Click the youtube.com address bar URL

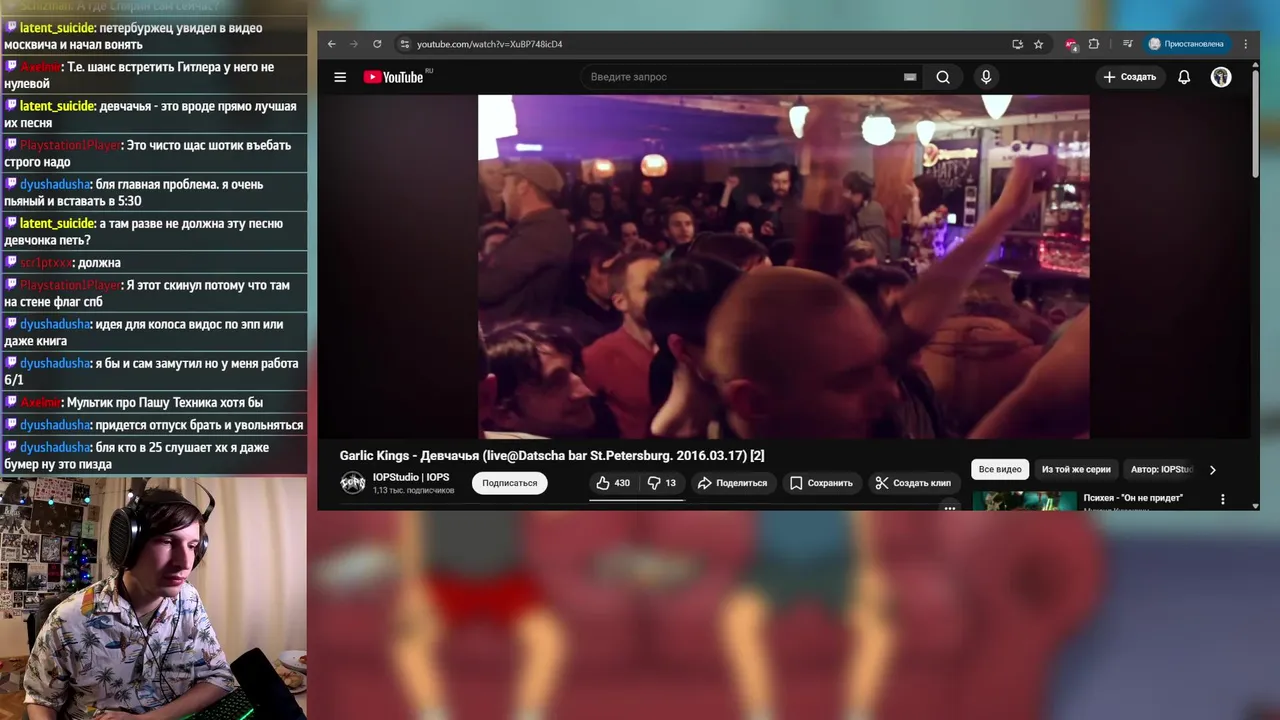click(x=489, y=44)
